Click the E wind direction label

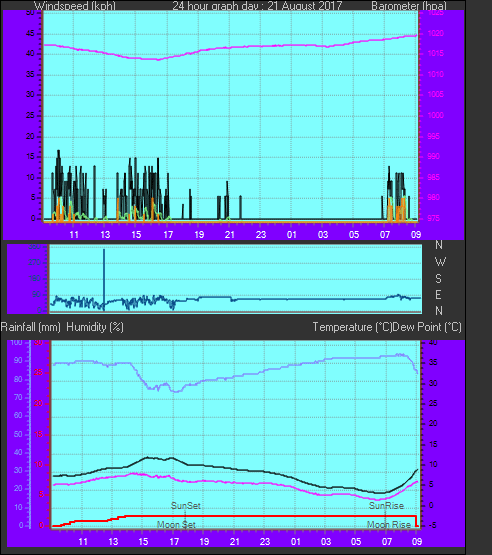(x=438, y=295)
